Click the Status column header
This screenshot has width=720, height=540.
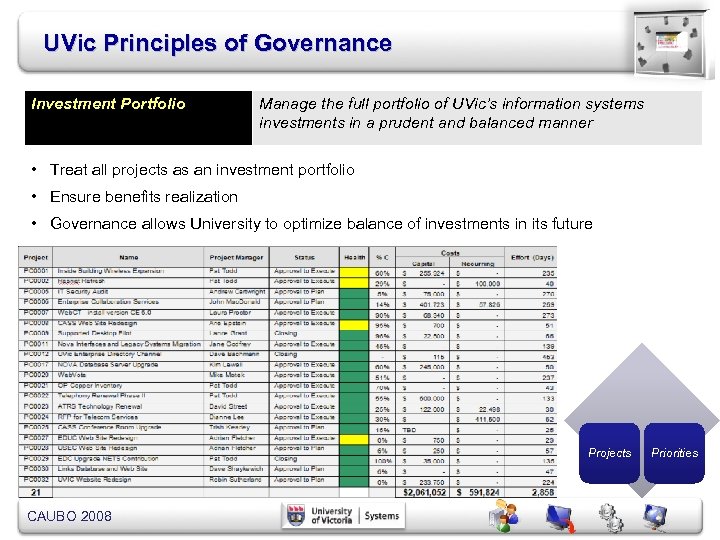click(304, 257)
